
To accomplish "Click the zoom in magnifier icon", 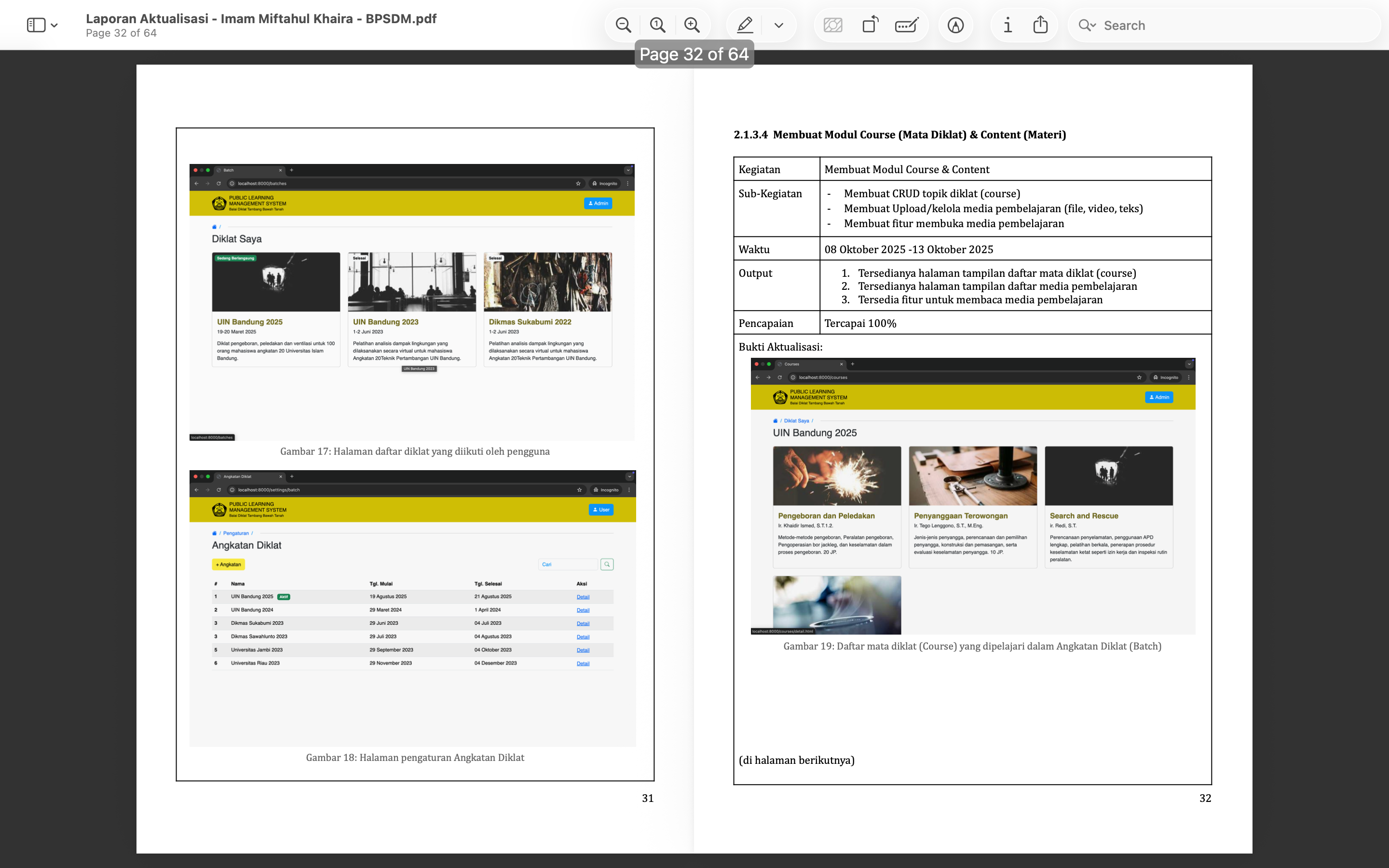I will 692,25.
